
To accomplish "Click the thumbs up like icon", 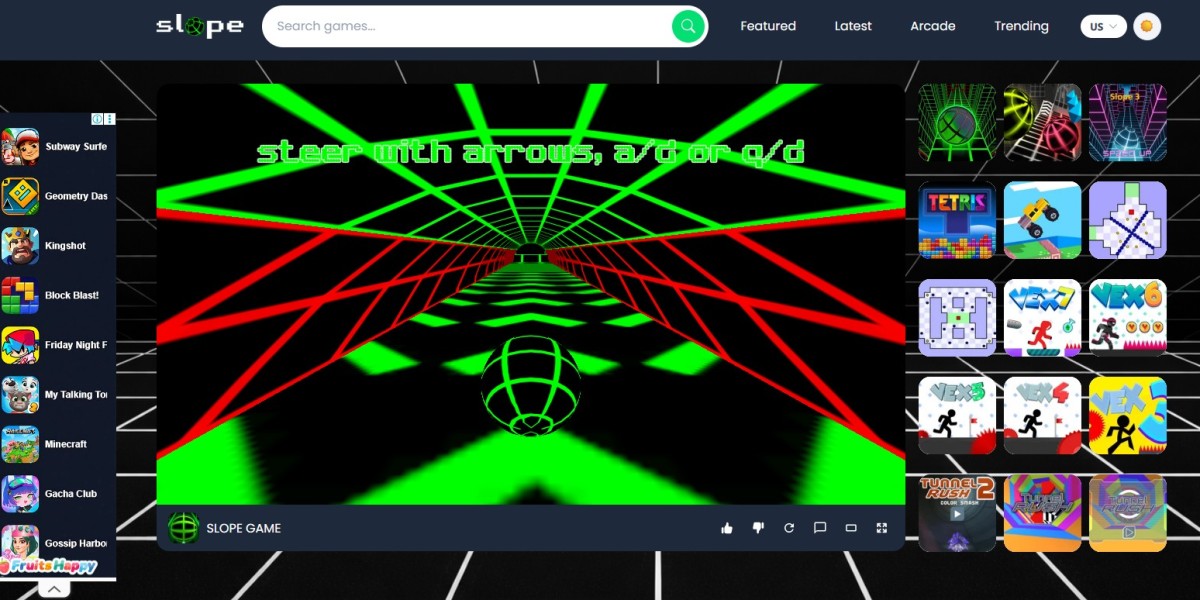I will tap(727, 528).
